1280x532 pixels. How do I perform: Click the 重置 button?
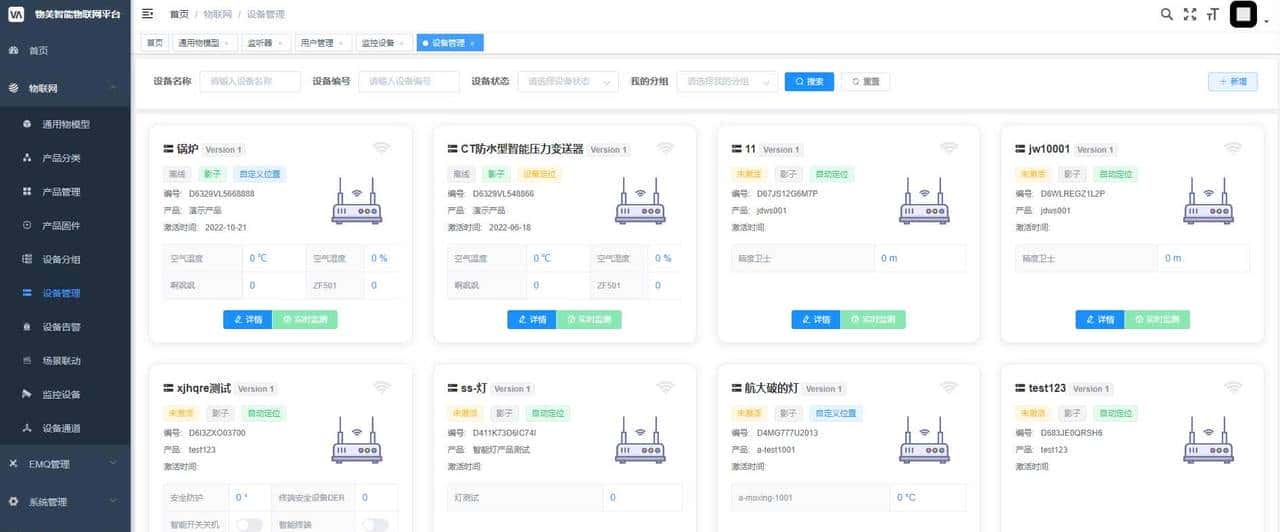(865, 82)
